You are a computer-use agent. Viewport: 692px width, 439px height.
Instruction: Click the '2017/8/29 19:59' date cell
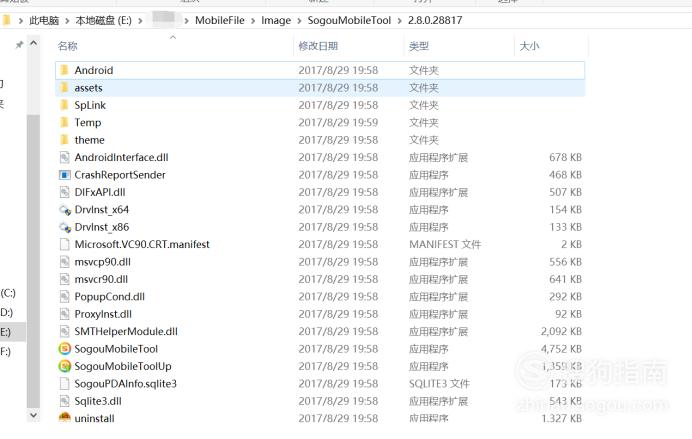point(338,123)
